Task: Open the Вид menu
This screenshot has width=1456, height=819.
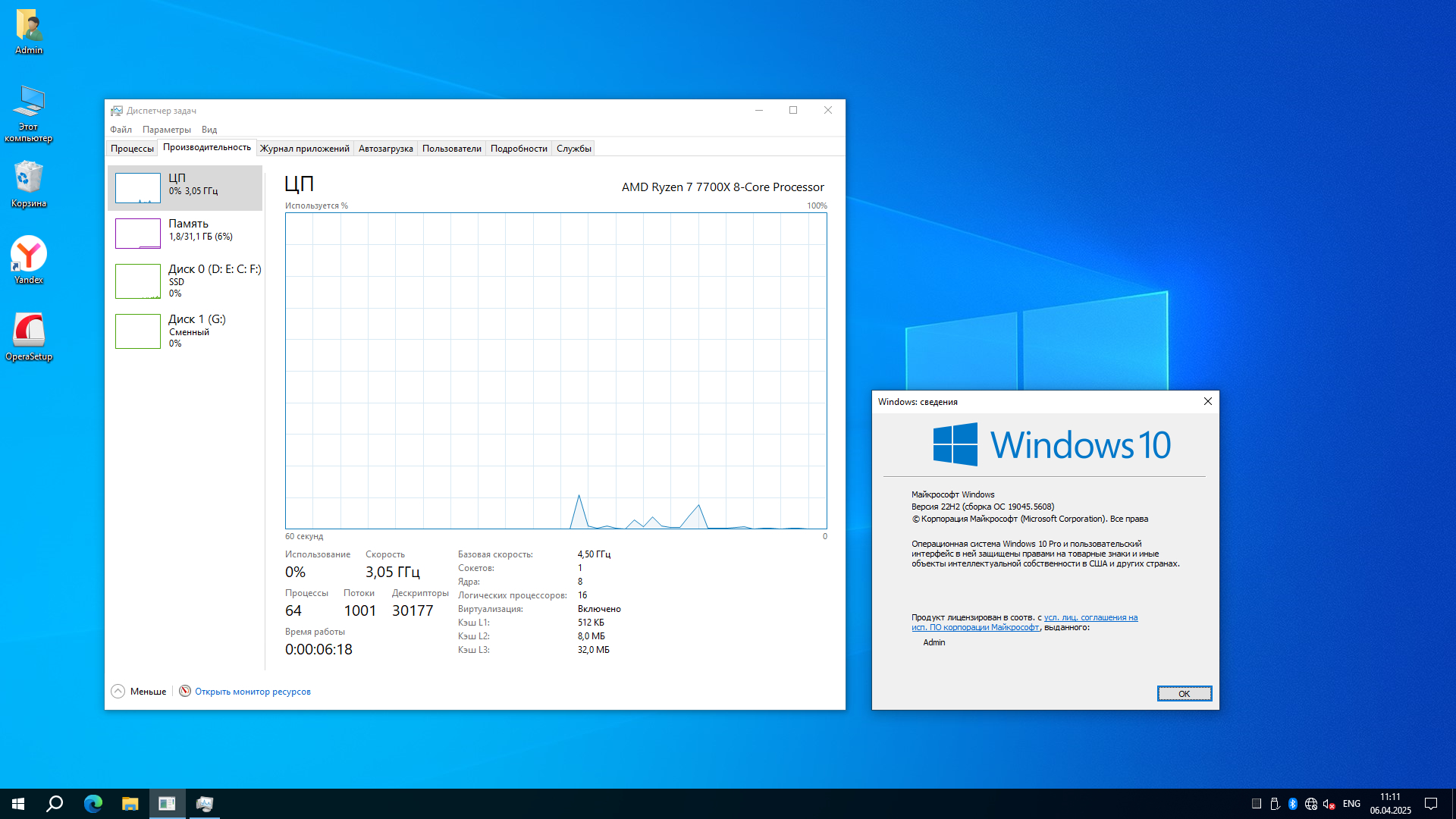Action: coord(209,130)
